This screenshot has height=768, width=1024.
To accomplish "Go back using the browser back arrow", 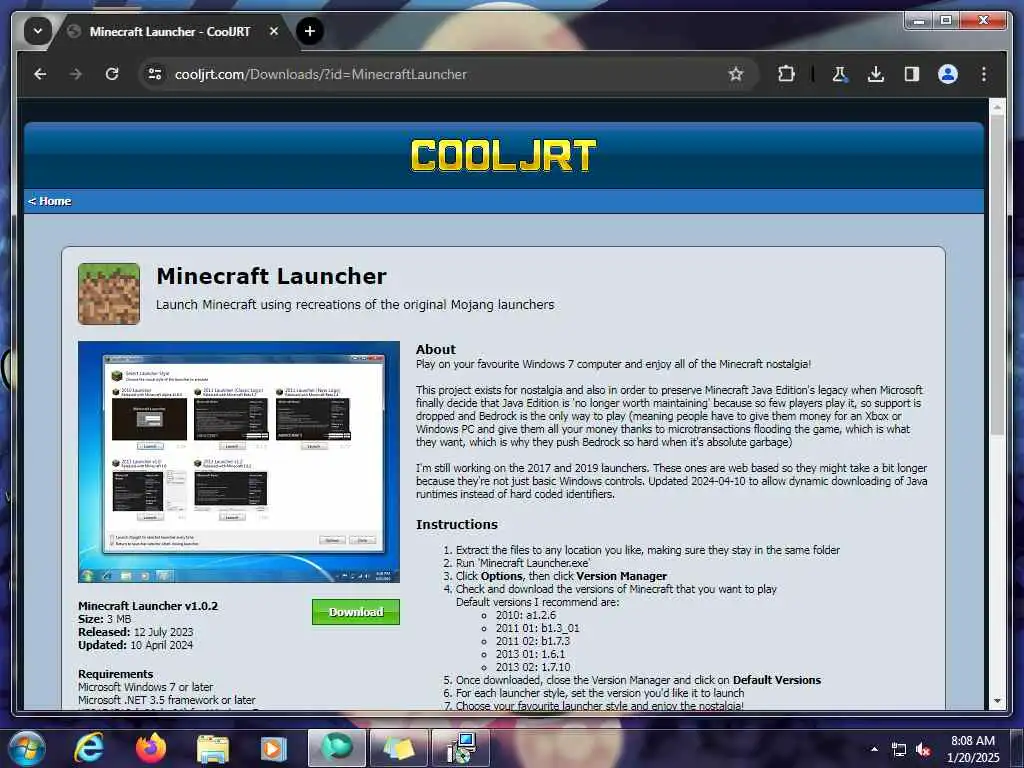I will (40, 74).
